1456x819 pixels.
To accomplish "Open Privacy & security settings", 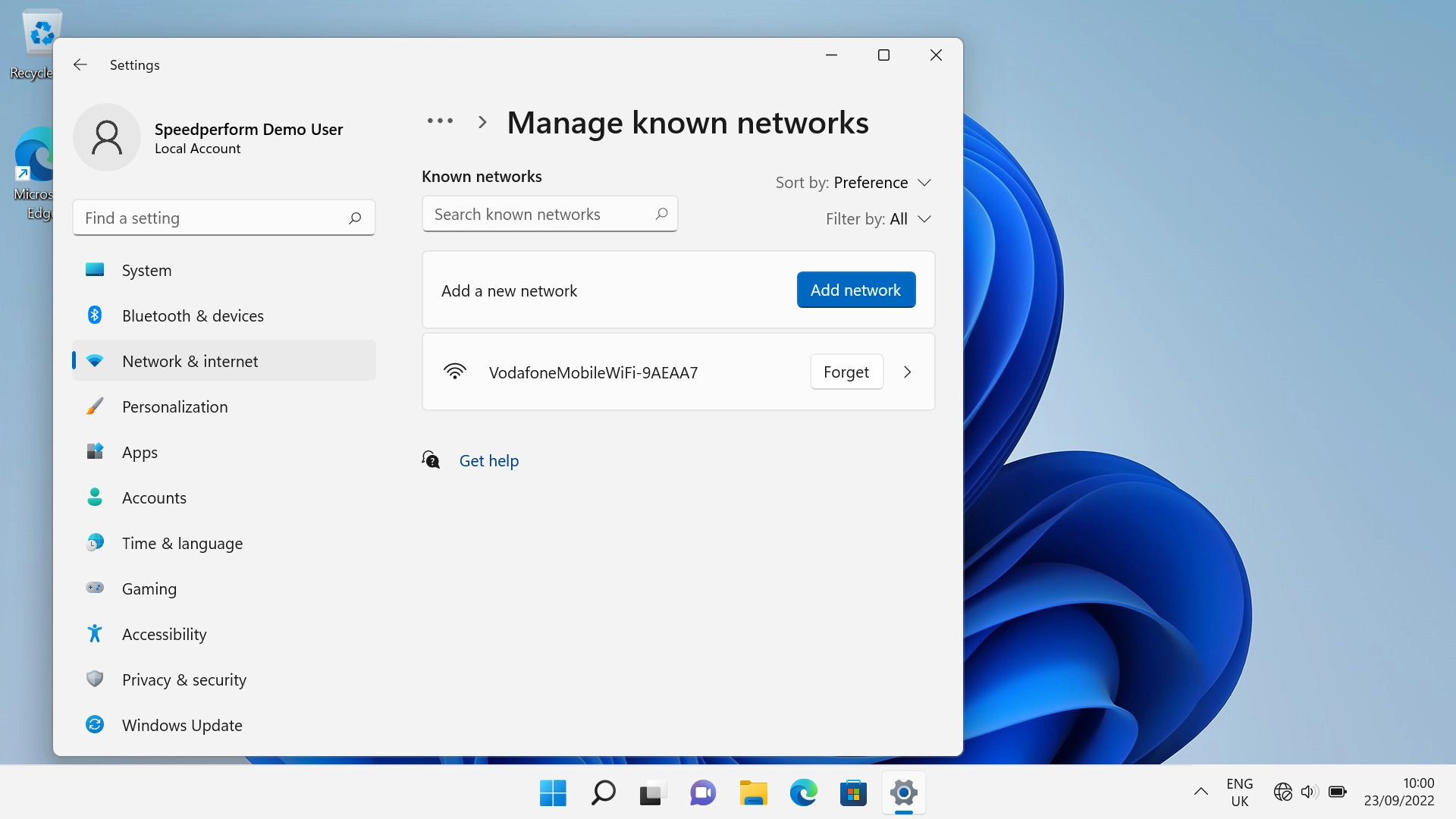I will tap(184, 679).
